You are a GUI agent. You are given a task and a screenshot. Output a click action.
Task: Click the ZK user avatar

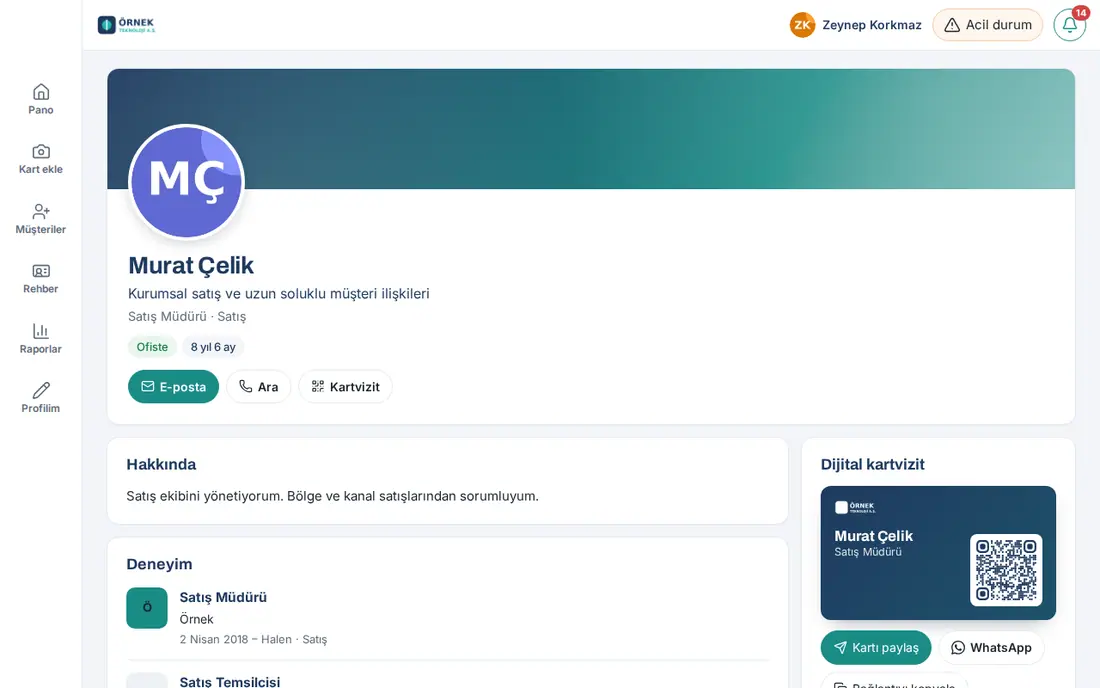(802, 25)
